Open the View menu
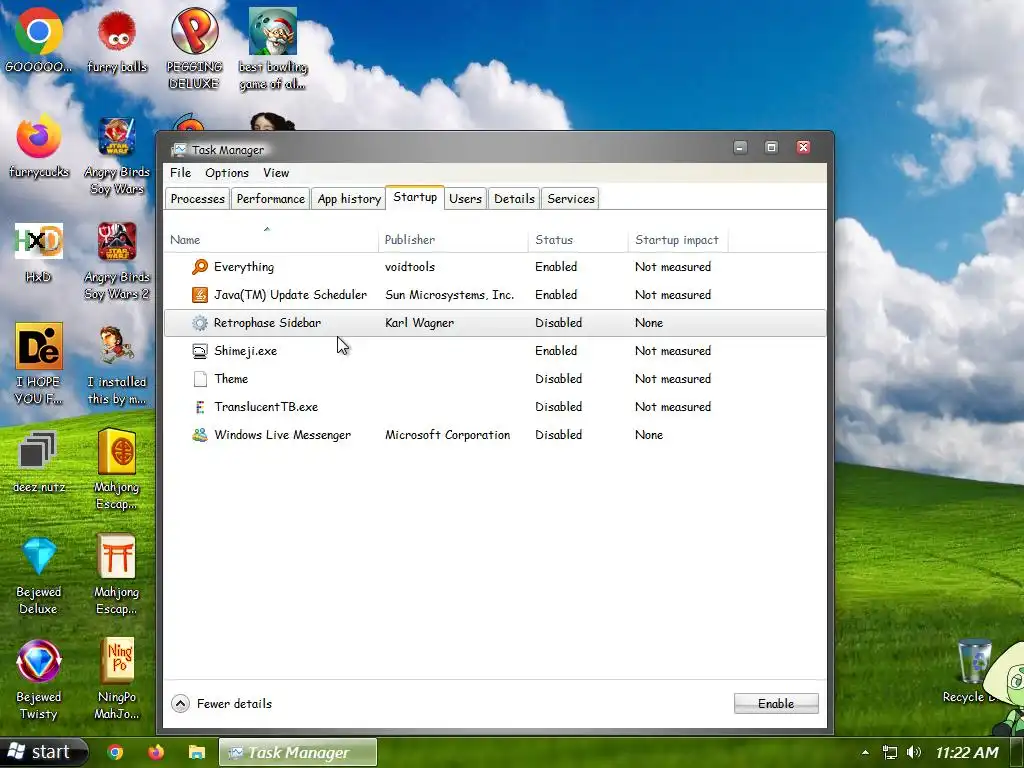1024x768 pixels. 276,172
